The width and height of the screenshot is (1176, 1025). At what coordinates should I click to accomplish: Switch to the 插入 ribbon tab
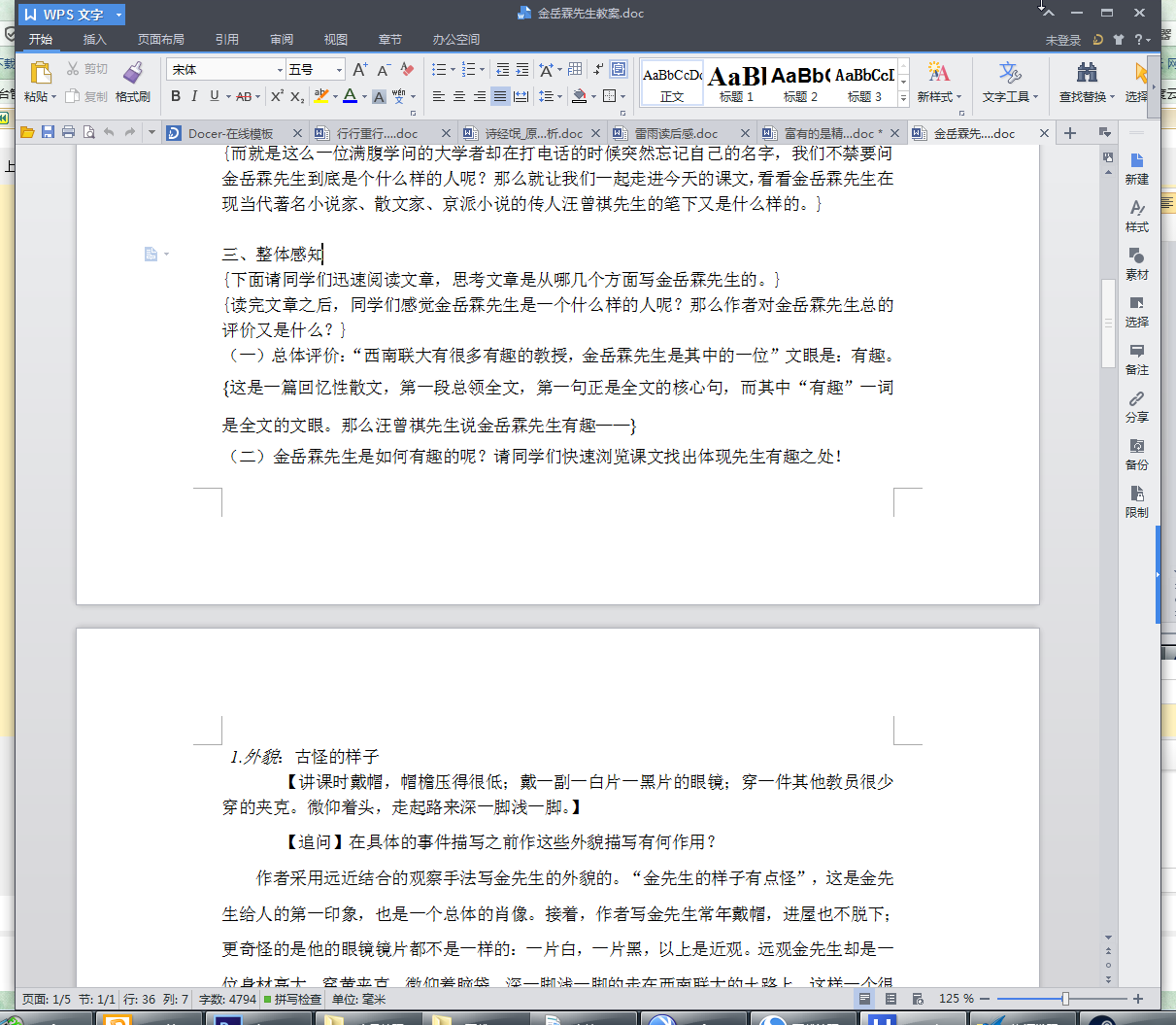coord(94,40)
